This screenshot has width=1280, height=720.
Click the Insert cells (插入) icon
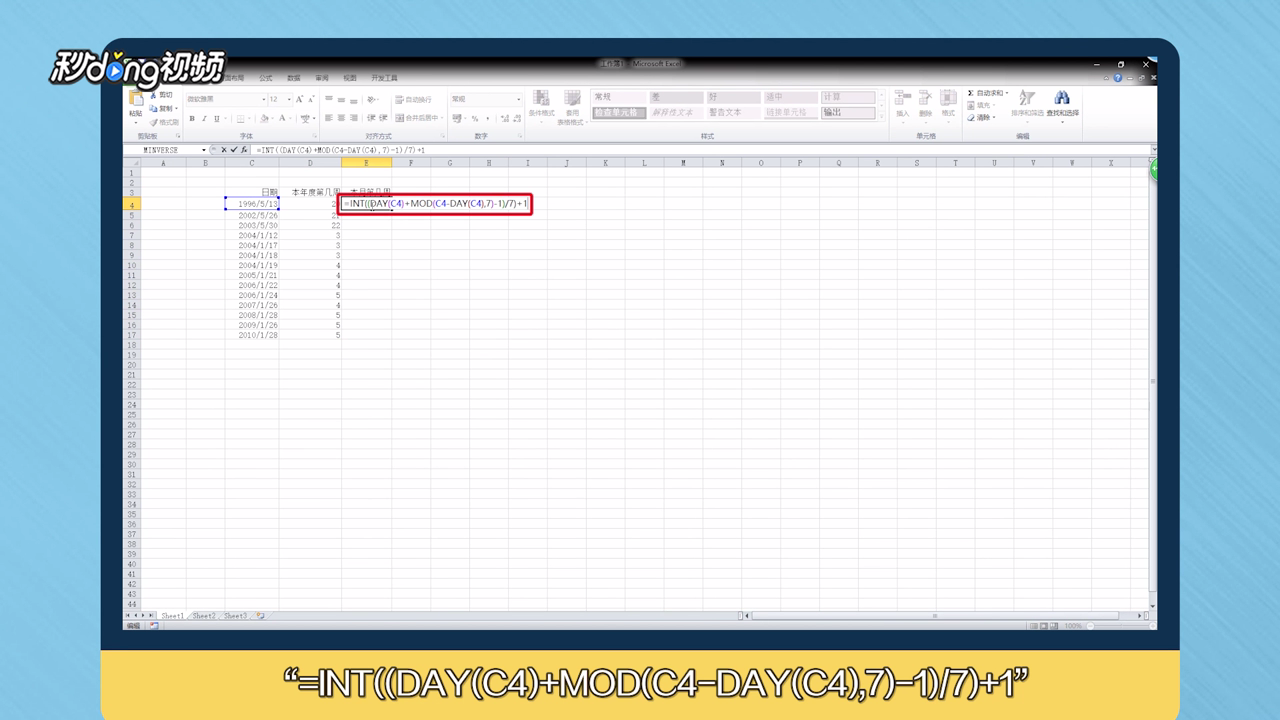(x=902, y=99)
